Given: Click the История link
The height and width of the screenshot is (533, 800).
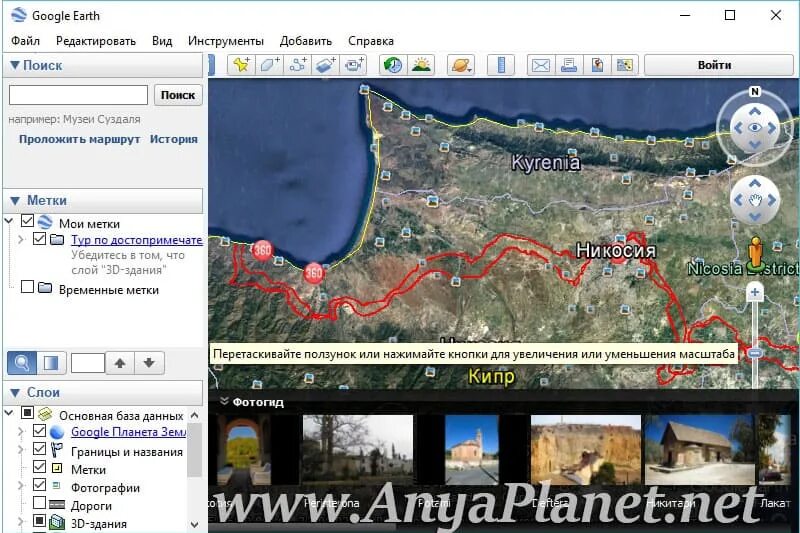Looking at the screenshot, I should tap(173, 139).
